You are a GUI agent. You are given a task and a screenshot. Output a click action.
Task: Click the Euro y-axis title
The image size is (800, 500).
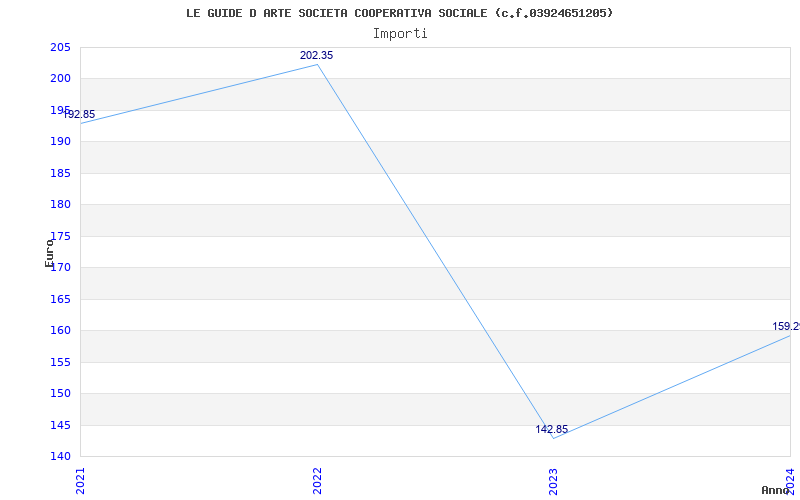click(x=49, y=253)
